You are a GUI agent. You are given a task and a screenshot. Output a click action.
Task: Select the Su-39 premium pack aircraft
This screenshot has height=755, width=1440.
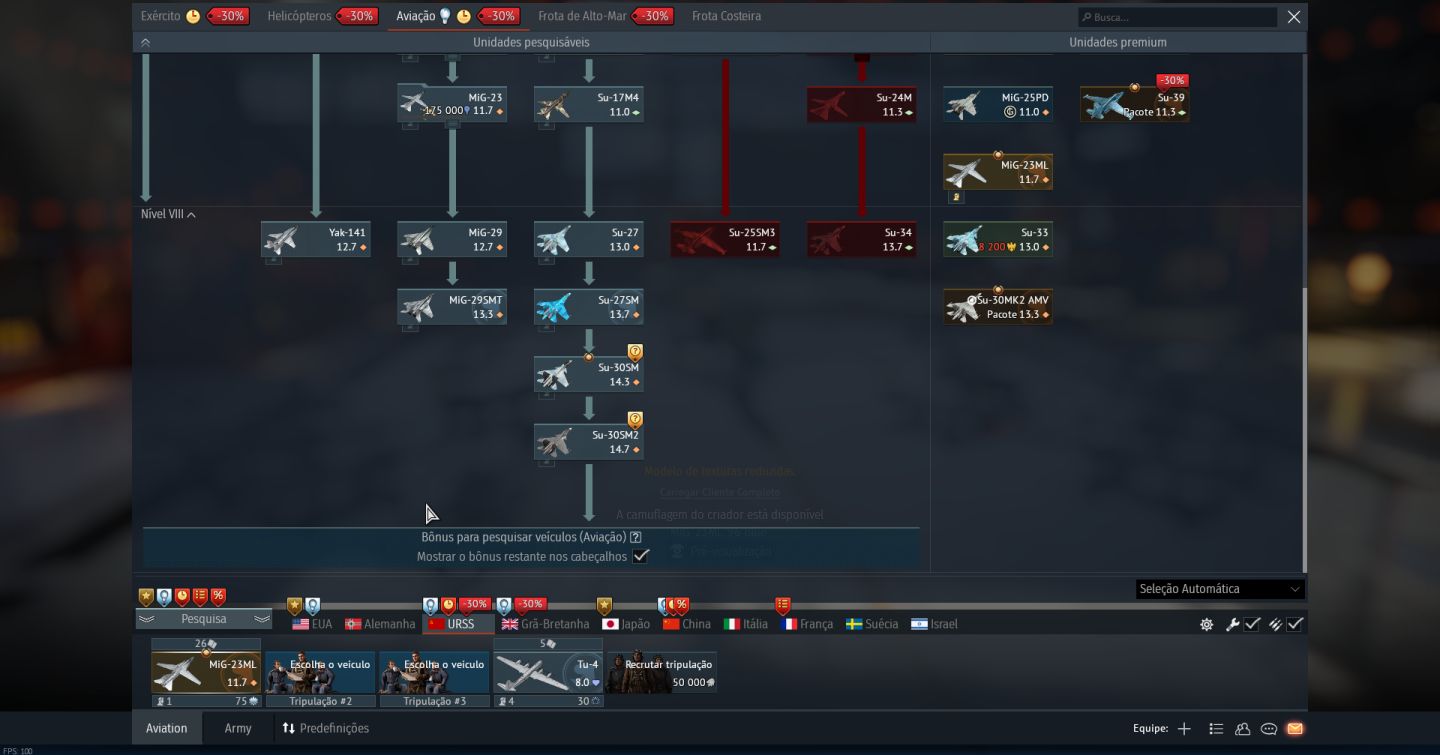[x=1134, y=104]
